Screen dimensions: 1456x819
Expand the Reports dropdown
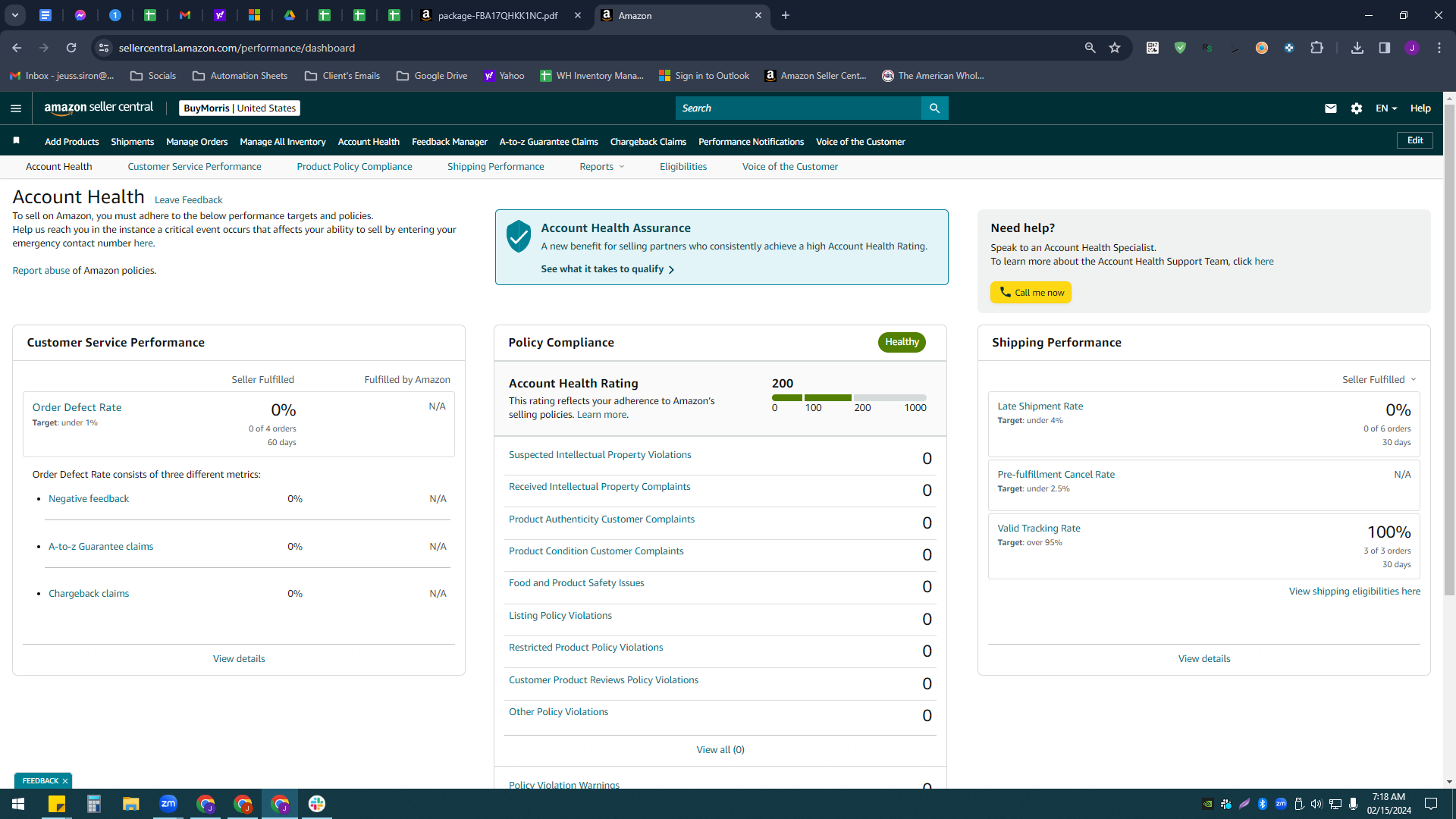click(602, 167)
